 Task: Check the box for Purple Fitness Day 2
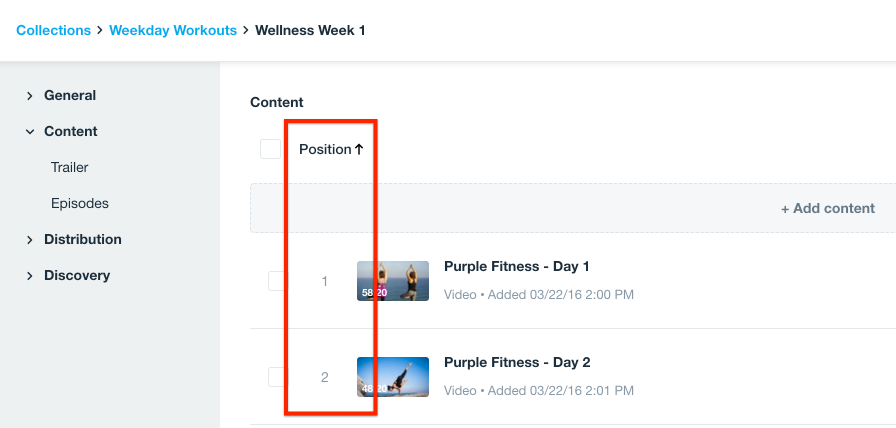tap(277, 377)
